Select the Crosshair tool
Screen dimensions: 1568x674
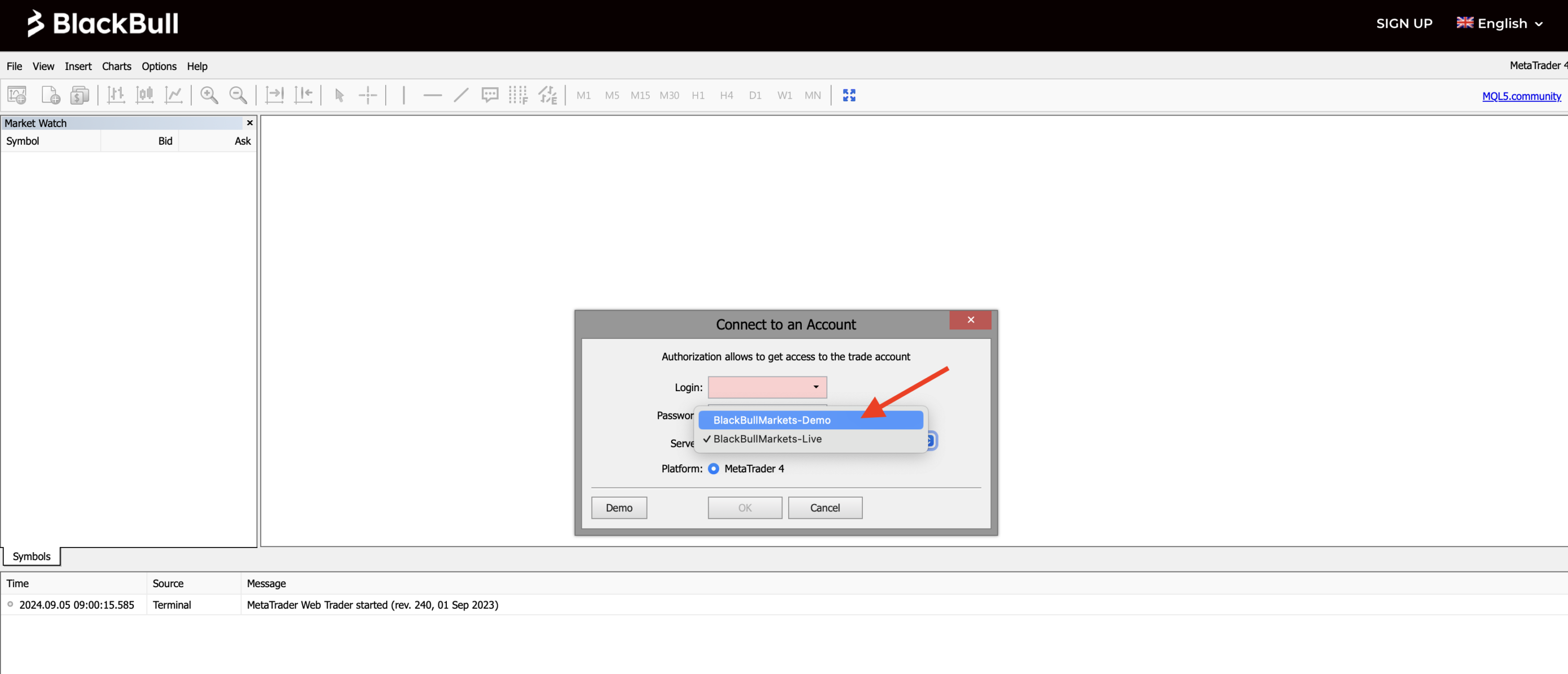point(368,95)
